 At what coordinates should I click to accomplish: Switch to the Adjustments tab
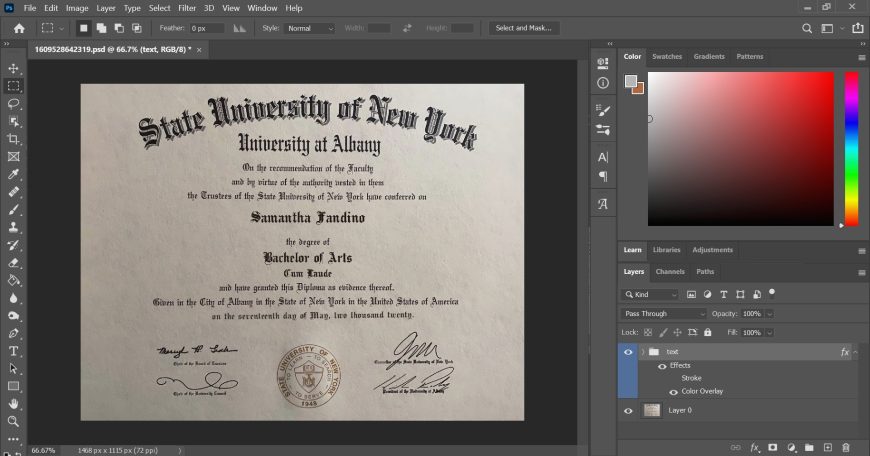(x=712, y=250)
